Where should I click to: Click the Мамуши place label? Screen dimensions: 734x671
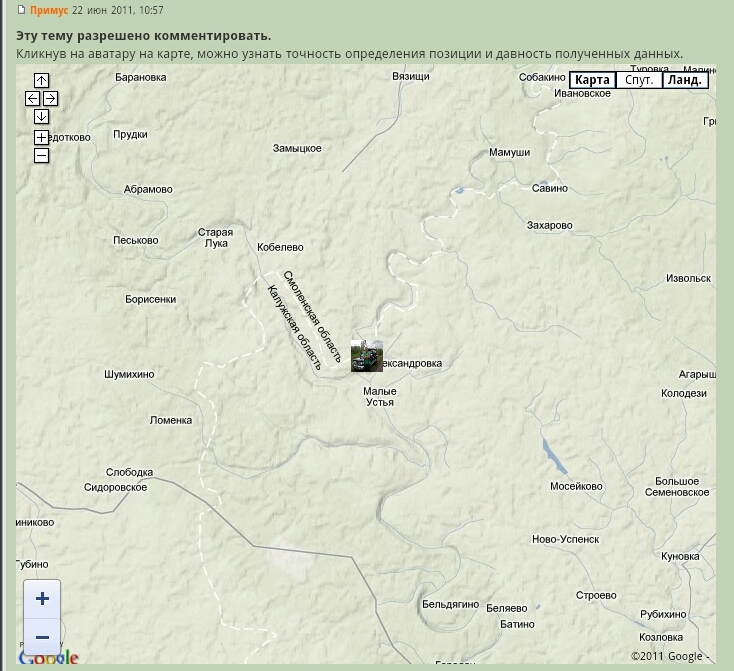click(510, 152)
